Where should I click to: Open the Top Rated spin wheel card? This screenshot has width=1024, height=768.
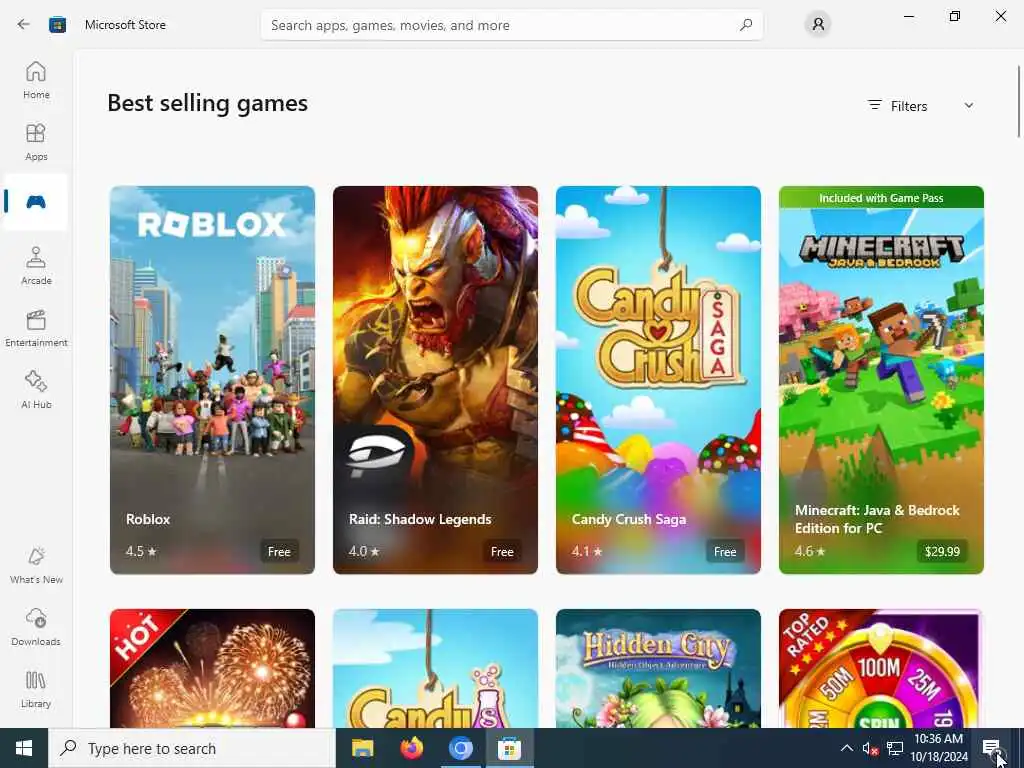click(881, 669)
